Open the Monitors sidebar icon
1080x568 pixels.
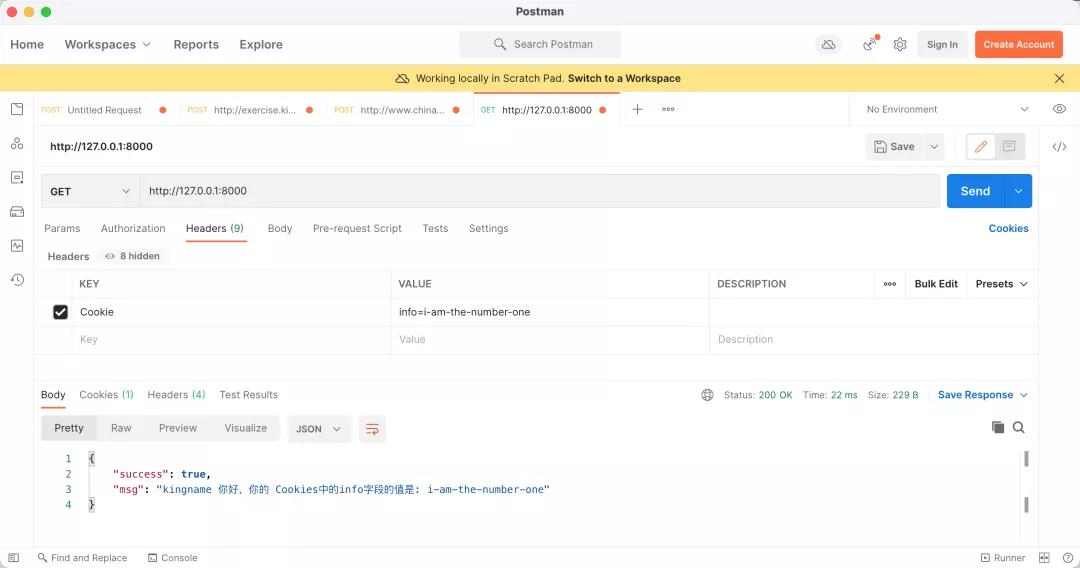point(17,246)
